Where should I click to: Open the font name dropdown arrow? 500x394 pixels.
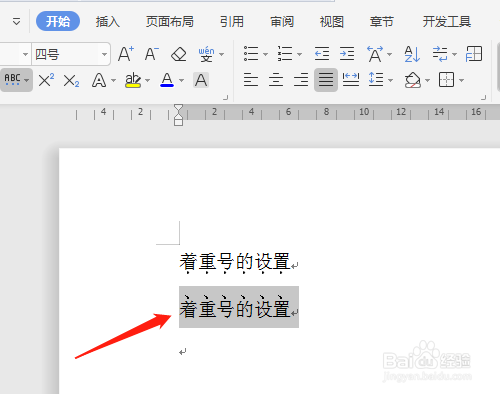(25, 54)
